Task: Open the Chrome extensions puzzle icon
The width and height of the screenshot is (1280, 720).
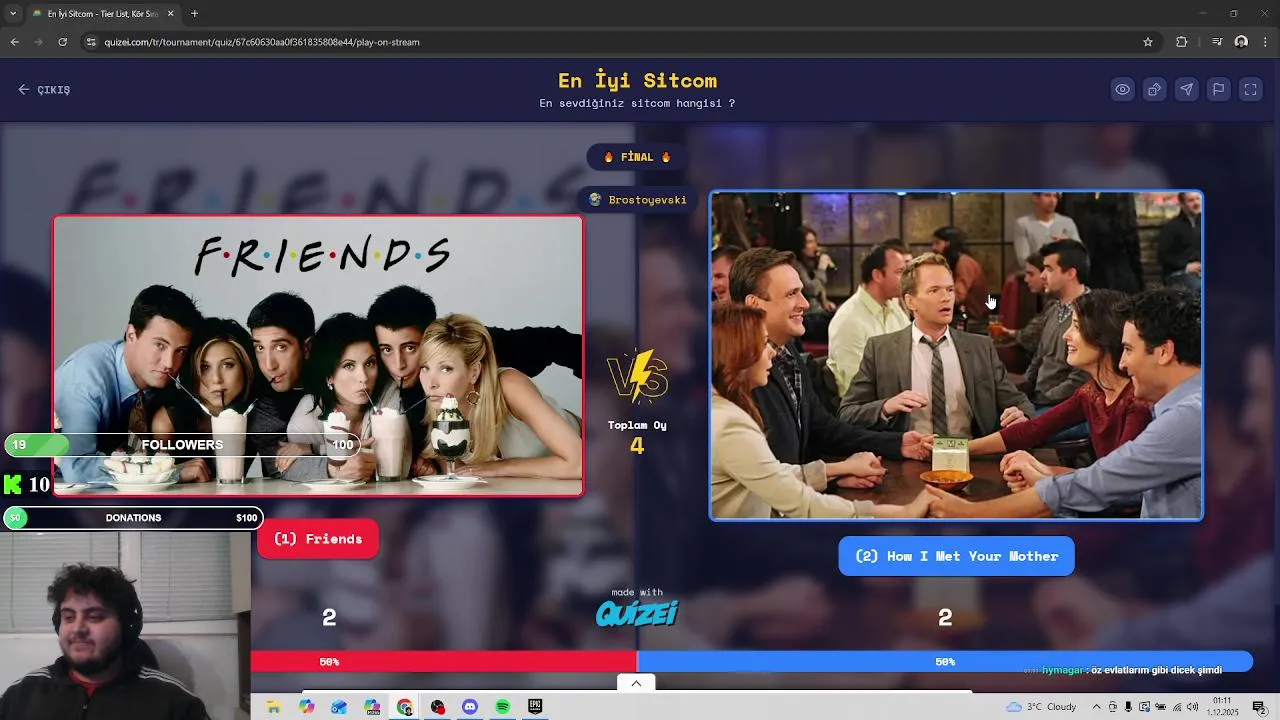Action: click(1182, 42)
